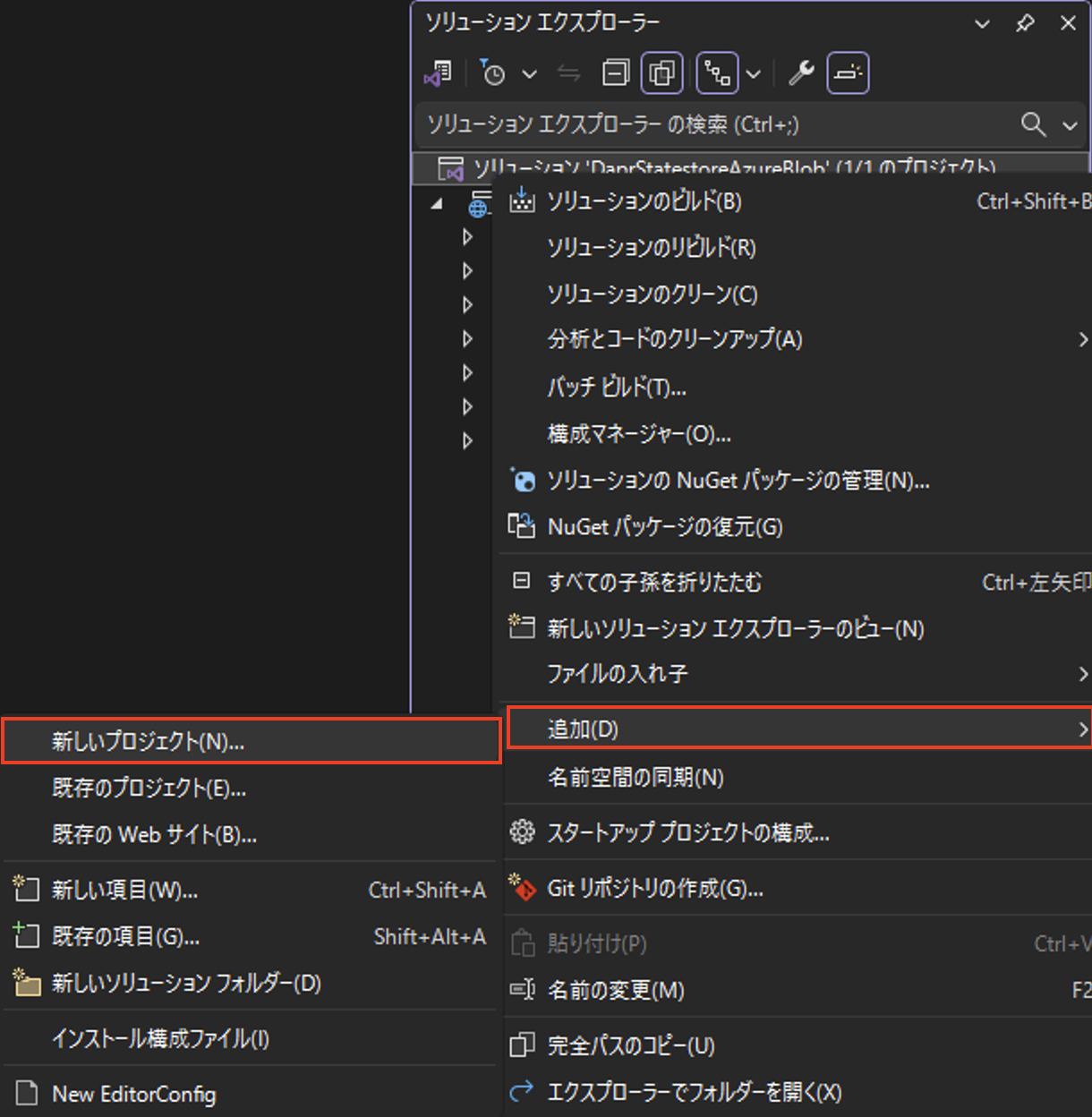Click the pin auto-hide icon
Screen dimensions: 1092x1117
pyautogui.click(x=1025, y=24)
